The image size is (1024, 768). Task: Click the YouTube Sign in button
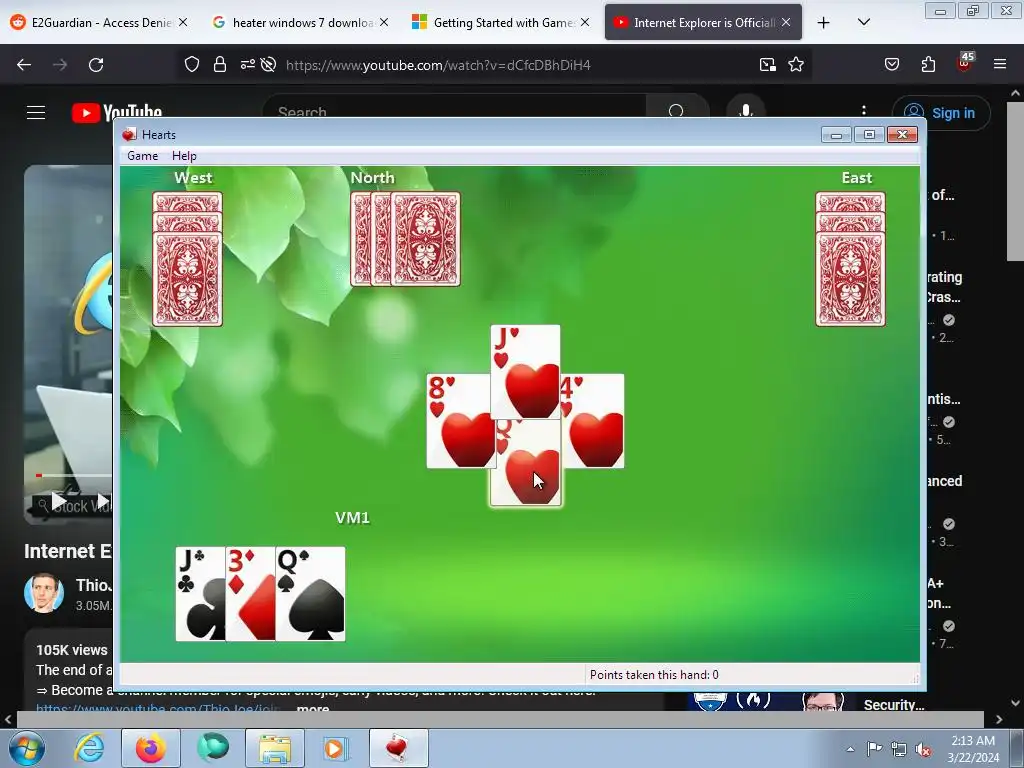[941, 113]
